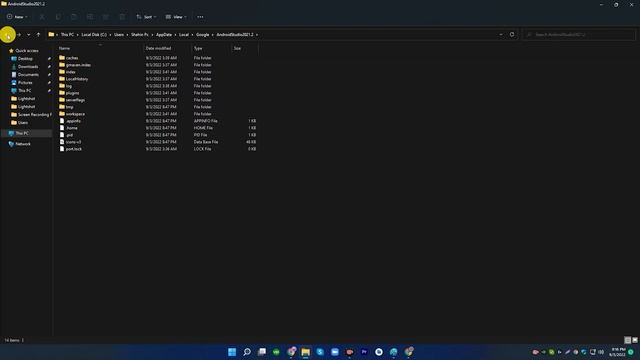Select the tmp folder
Viewport: 640px width, 360px height.
[69, 107]
